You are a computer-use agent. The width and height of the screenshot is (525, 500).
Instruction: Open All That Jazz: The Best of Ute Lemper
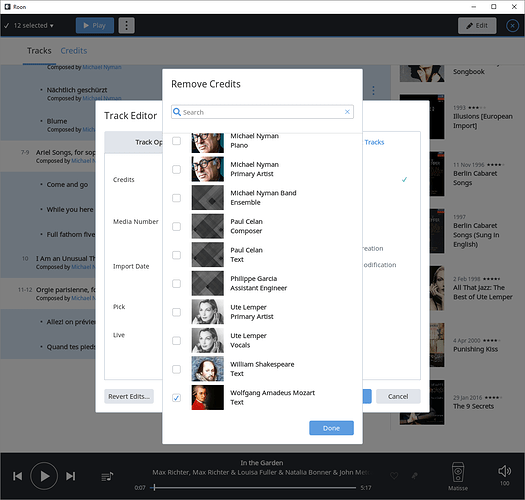coord(483,292)
